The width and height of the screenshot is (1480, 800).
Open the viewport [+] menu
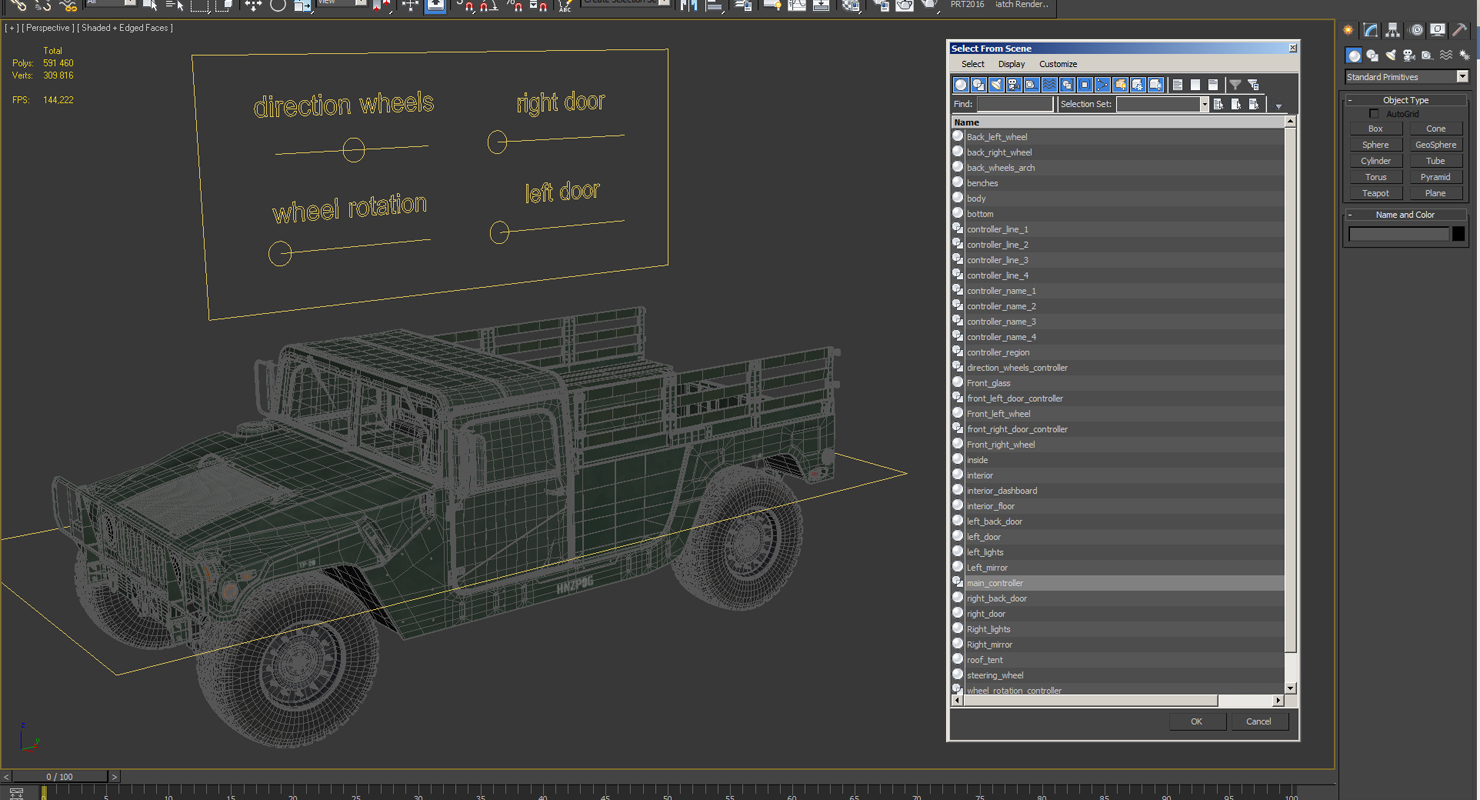click(10, 28)
